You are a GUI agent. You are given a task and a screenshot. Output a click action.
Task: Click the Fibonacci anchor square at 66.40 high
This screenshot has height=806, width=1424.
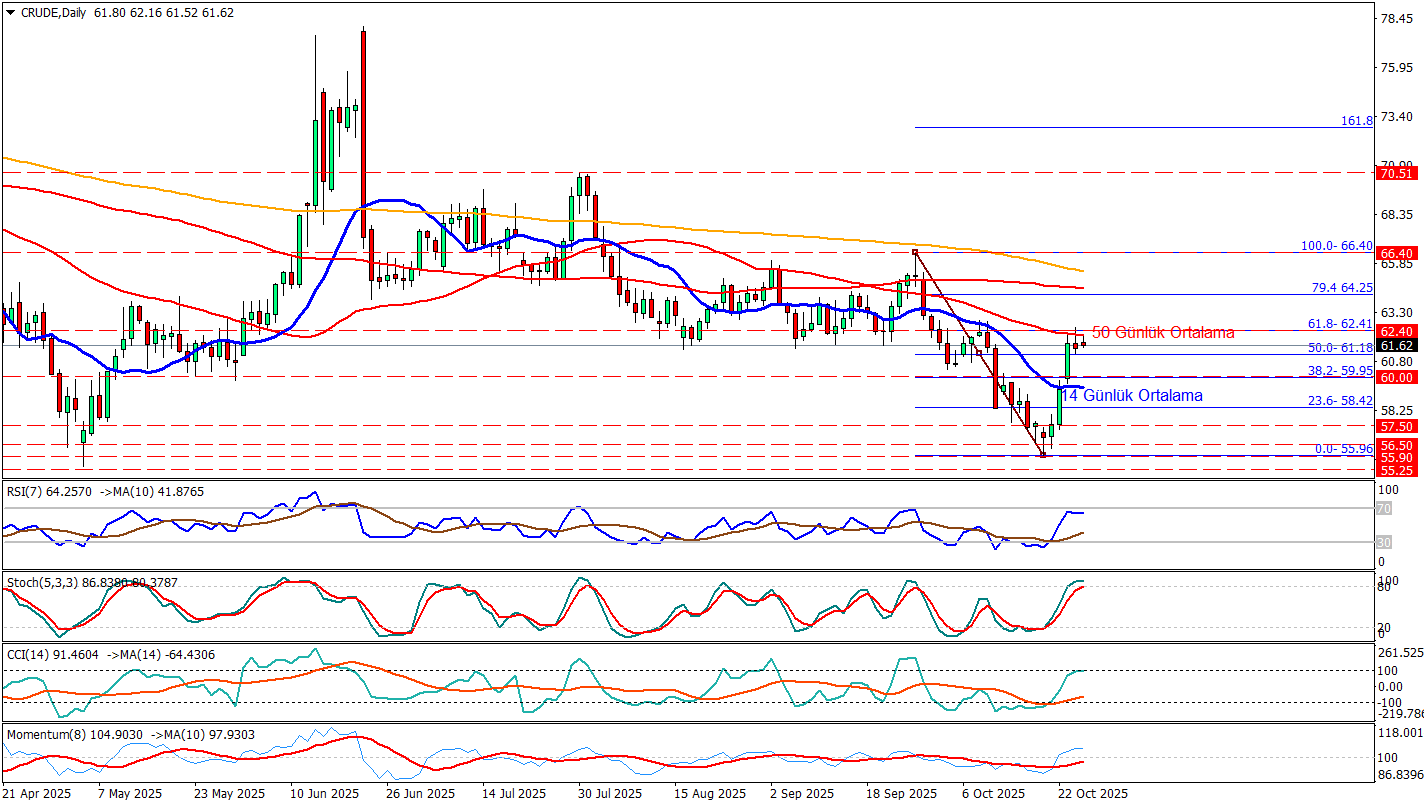point(915,251)
